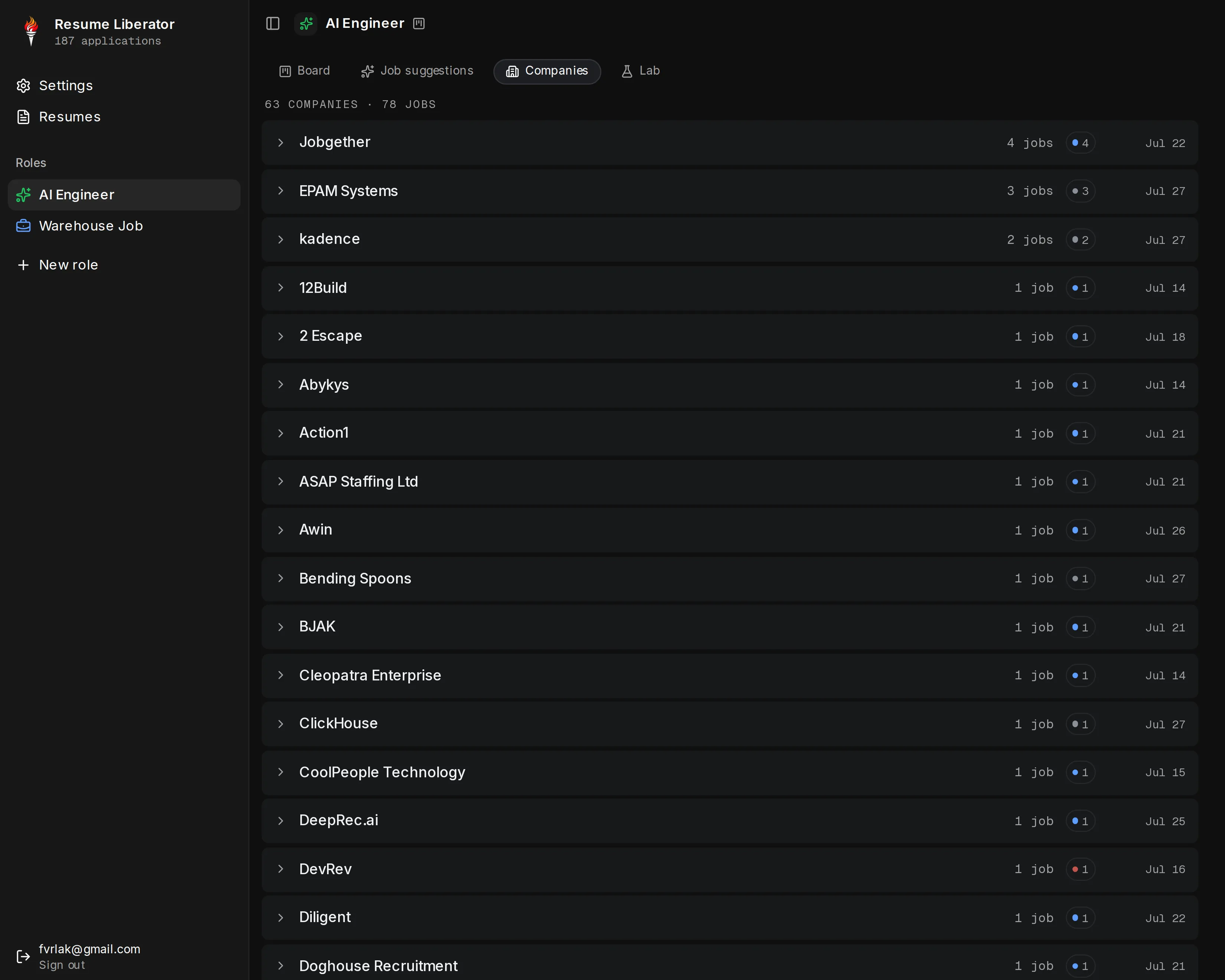
Task: Expand the Action1 row chevron
Action: [x=281, y=434]
